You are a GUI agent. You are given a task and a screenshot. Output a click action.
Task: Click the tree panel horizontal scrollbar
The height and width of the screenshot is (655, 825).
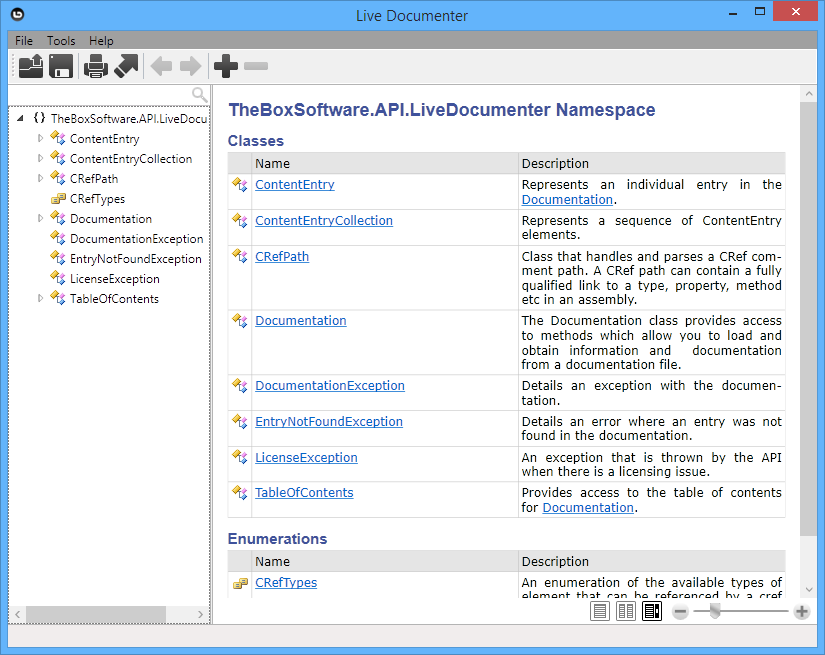click(96, 614)
